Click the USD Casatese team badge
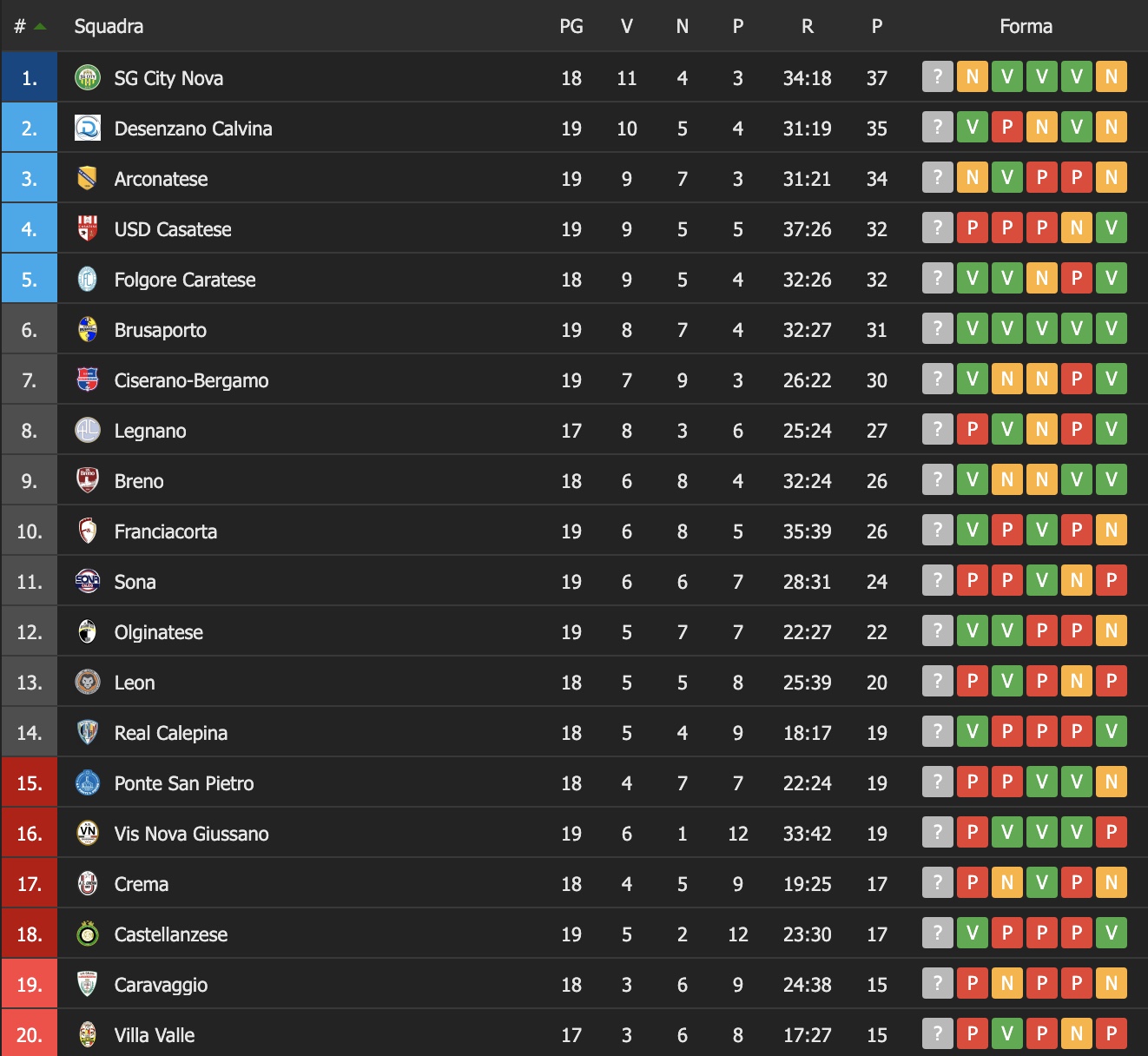Viewport: 1148px width, 1056px height. click(88, 229)
